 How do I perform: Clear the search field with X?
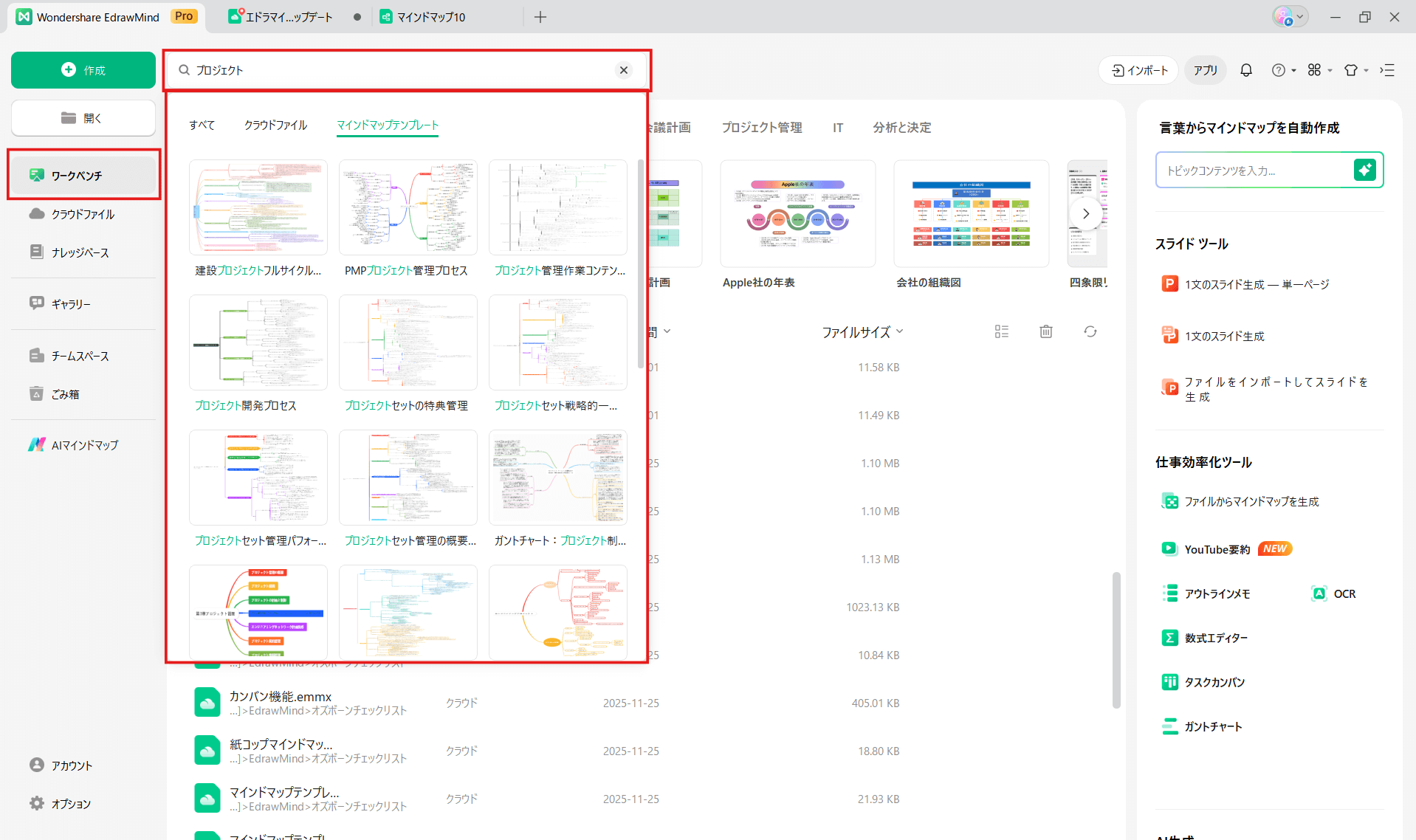tap(624, 70)
